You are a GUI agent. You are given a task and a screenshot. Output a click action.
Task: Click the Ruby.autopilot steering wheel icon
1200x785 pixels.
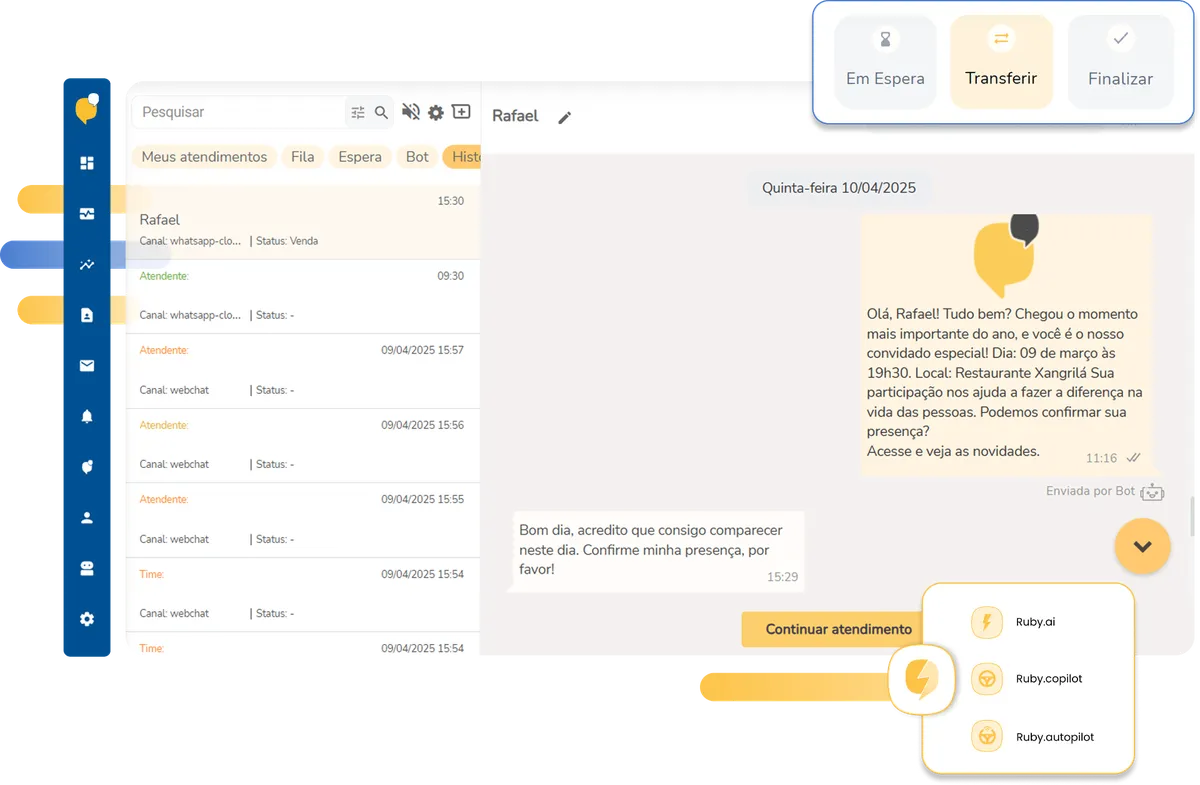[x=987, y=737]
